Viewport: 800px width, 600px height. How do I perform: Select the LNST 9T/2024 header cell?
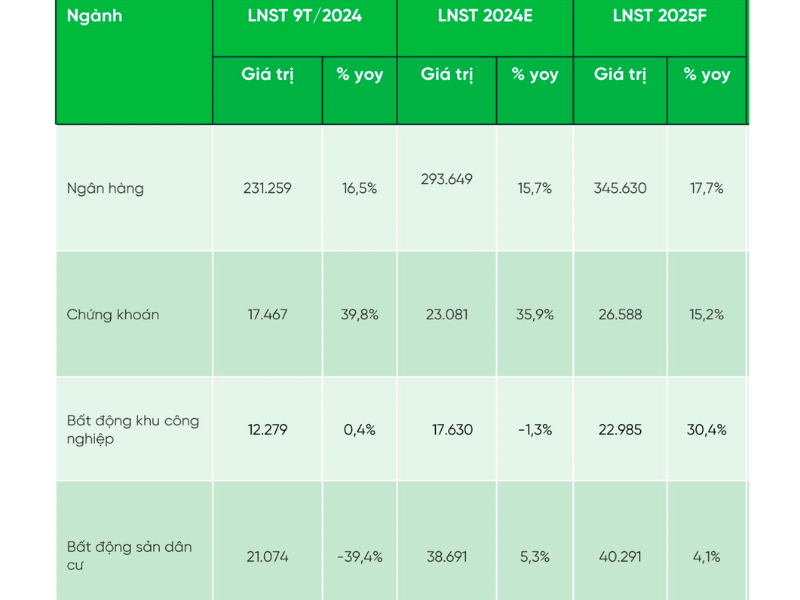pyautogui.click(x=305, y=28)
